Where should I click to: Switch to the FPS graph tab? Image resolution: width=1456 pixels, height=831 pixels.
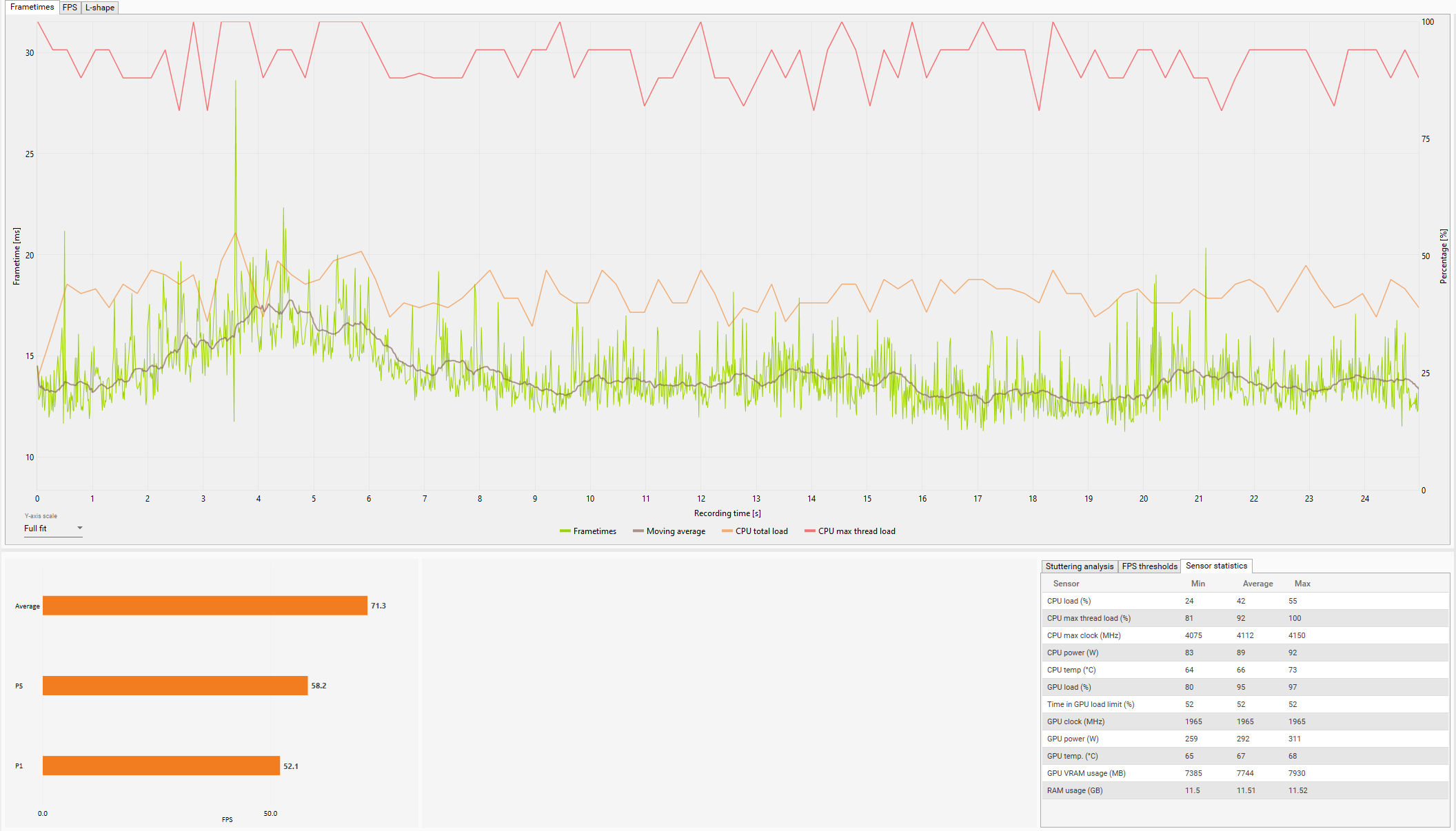tap(70, 8)
